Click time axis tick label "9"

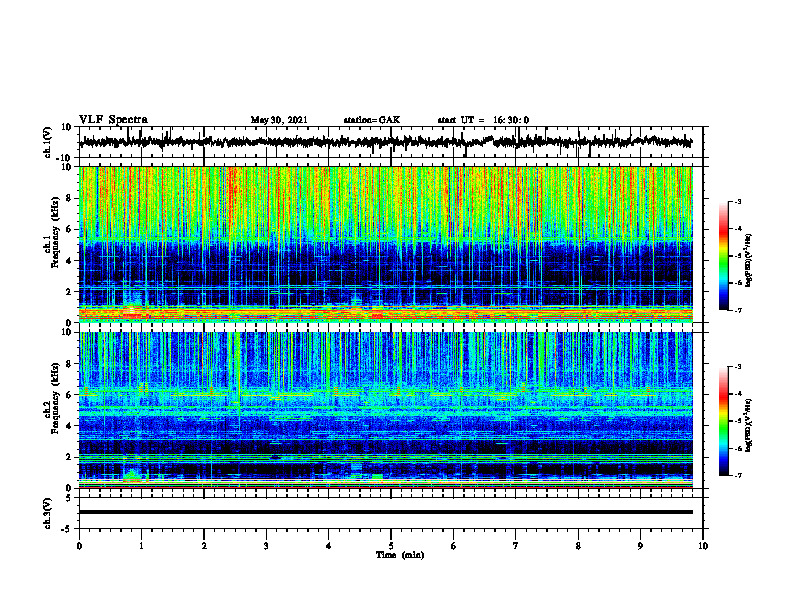640,546
